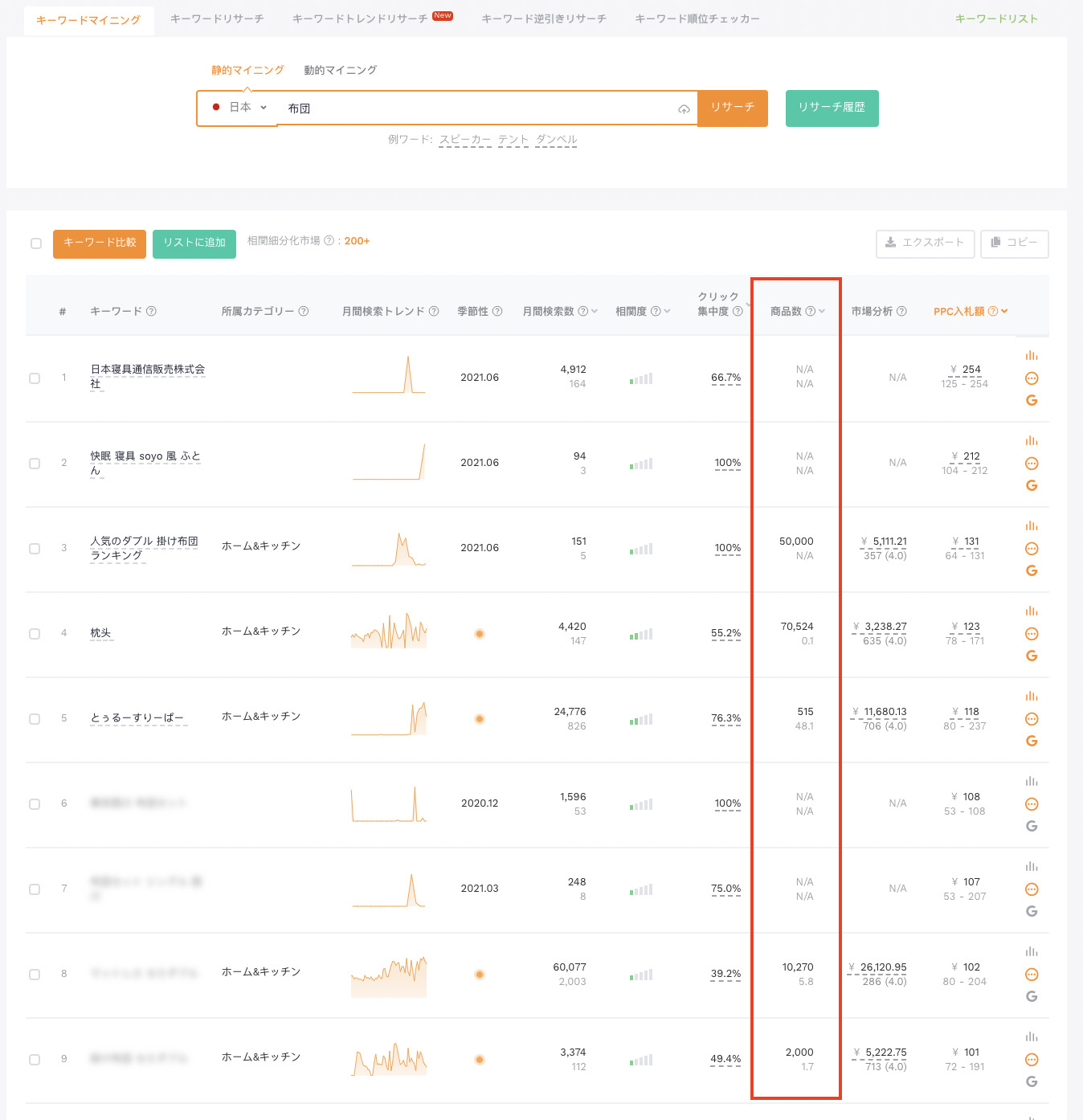This screenshot has width=1083, height=1120.
Task: Switch to キーワードリサーチ tab
Action: [217, 18]
